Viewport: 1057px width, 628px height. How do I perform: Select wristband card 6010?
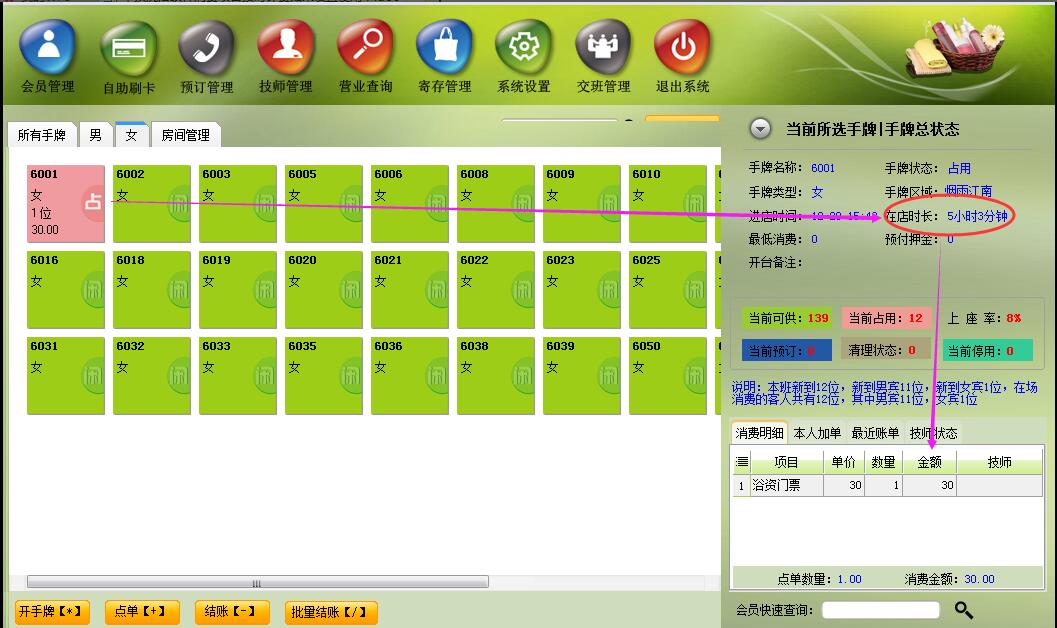click(x=667, y=203)
